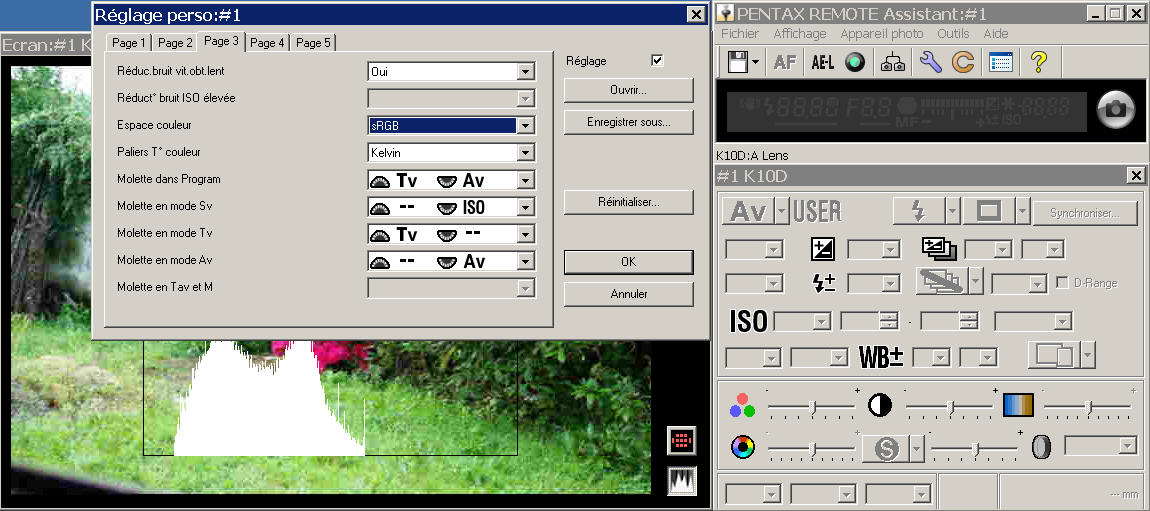Screen dimensions: 1150x511
Task: Confirm with the OK button
Action: (x=629, y=262)
